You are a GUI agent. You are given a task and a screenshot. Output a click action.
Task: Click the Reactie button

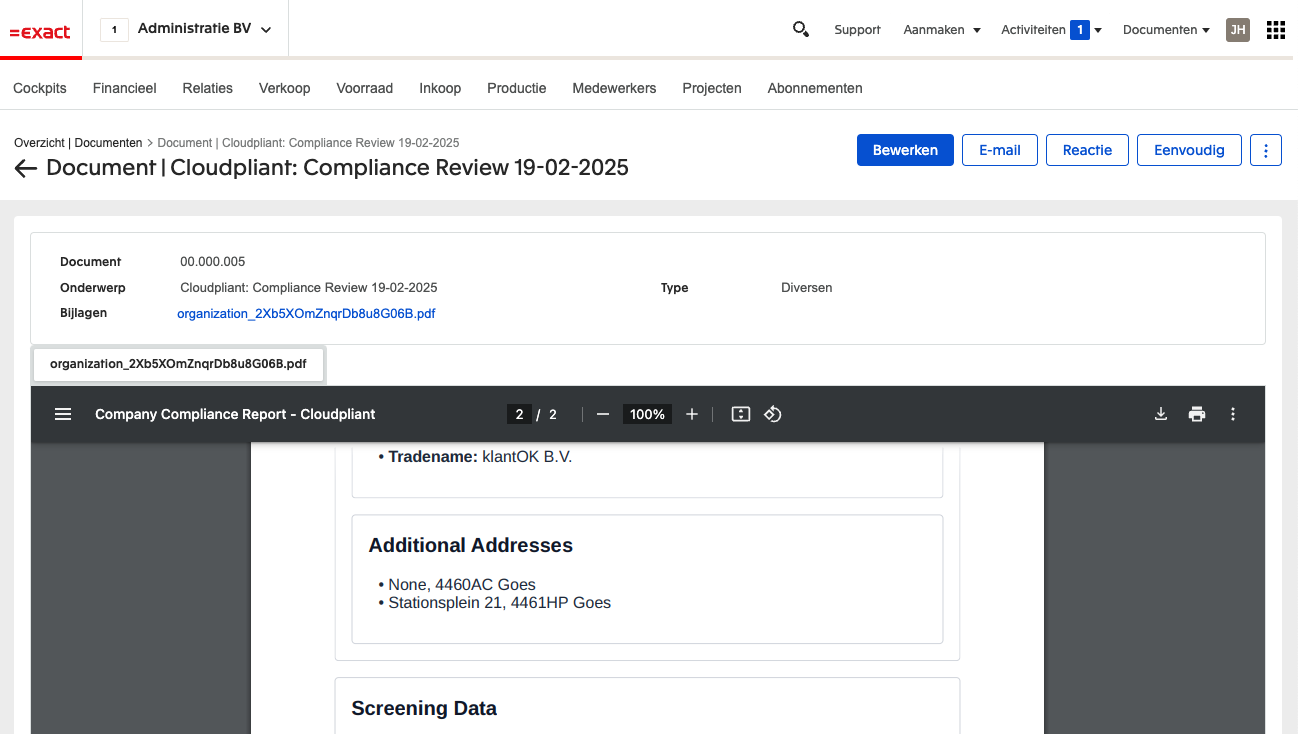point(1087,150)
